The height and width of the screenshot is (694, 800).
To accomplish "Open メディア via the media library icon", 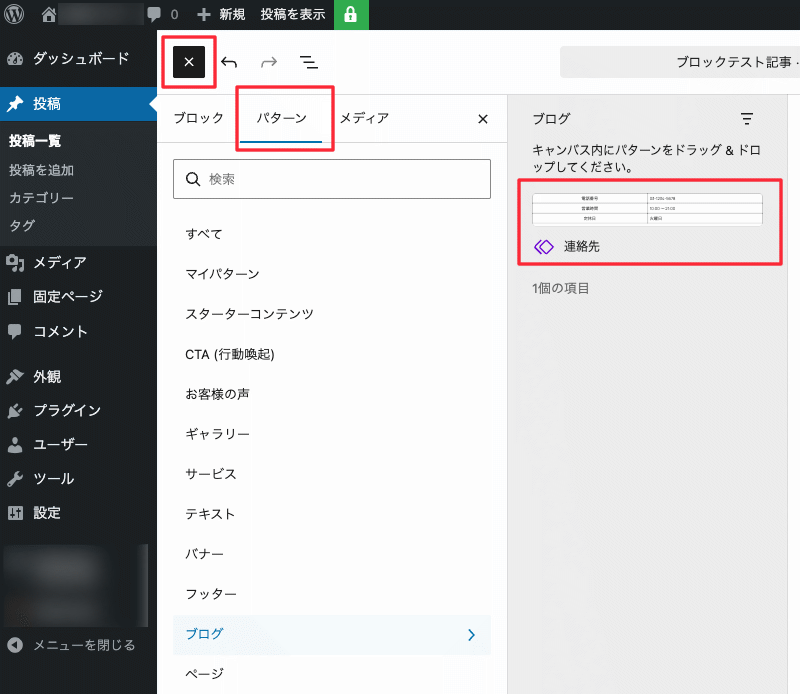I will 14,263.
